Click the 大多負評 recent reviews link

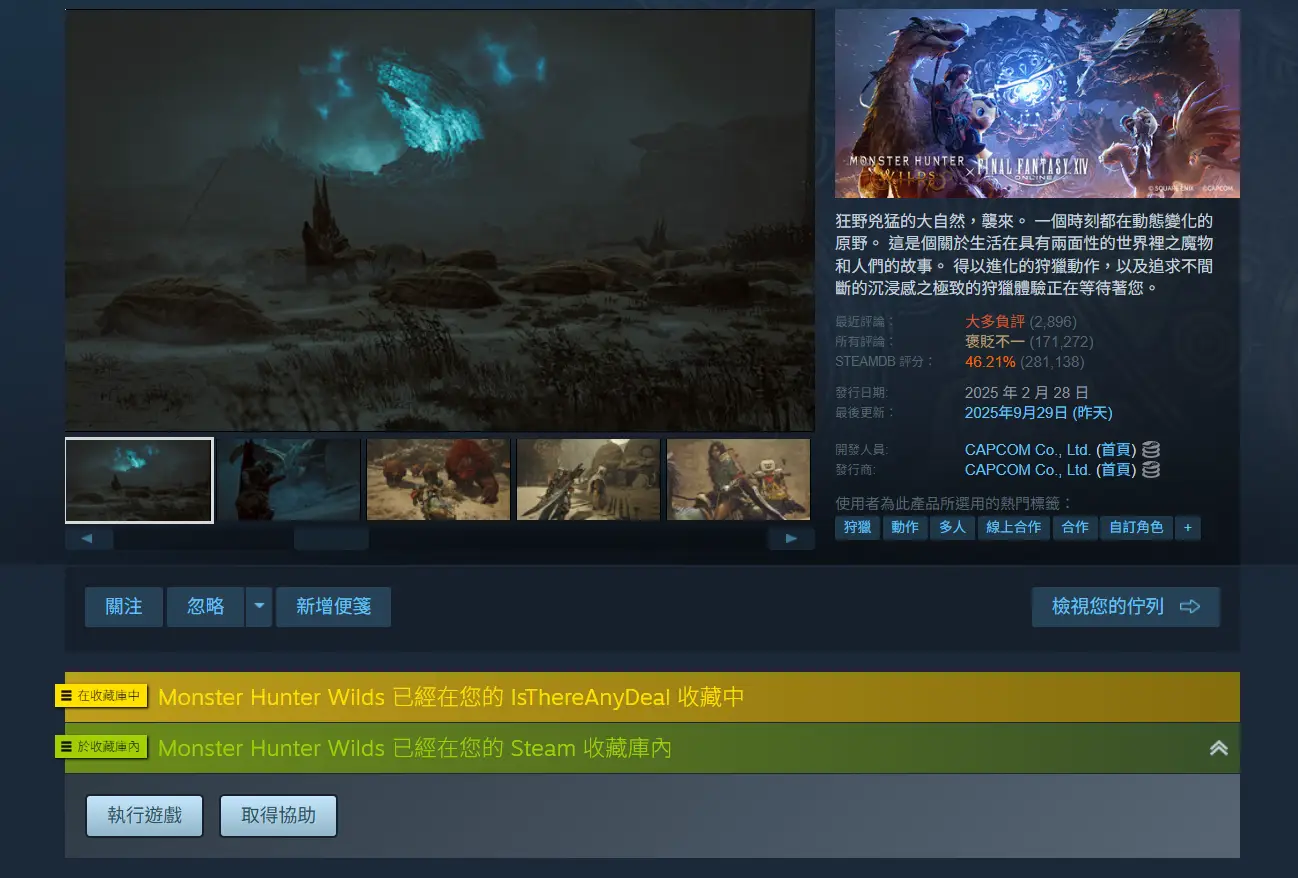click(995, 322)
